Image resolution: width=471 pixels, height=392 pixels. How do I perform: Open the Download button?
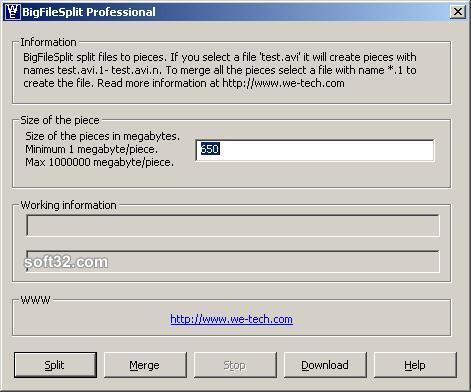pos(325,365)
